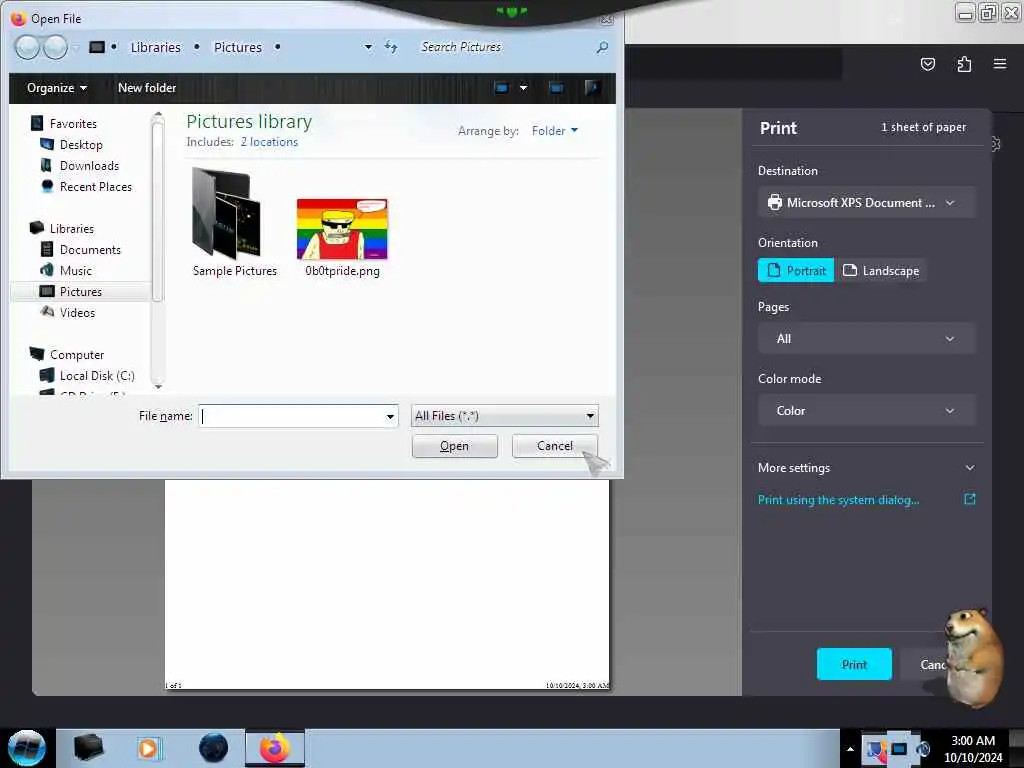The height and width of the screenshot is (768, 1024).
Task: Select Local Disk (C:)
Action: click(x=97, y=376)
